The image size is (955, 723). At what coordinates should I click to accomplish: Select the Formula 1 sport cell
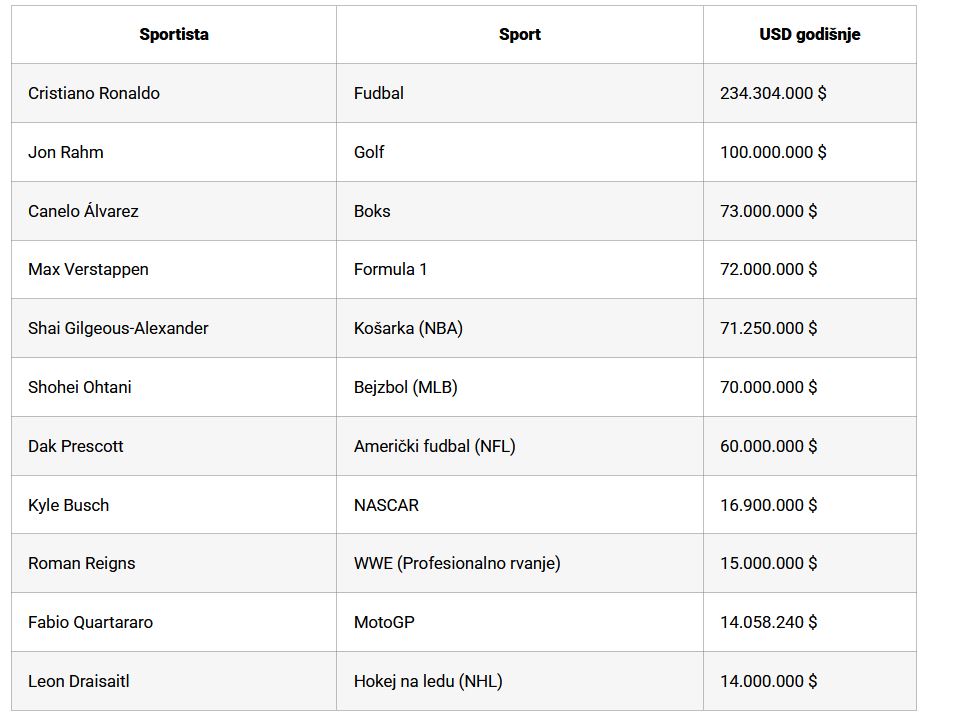pyautogui.click(x=391, y=269)
